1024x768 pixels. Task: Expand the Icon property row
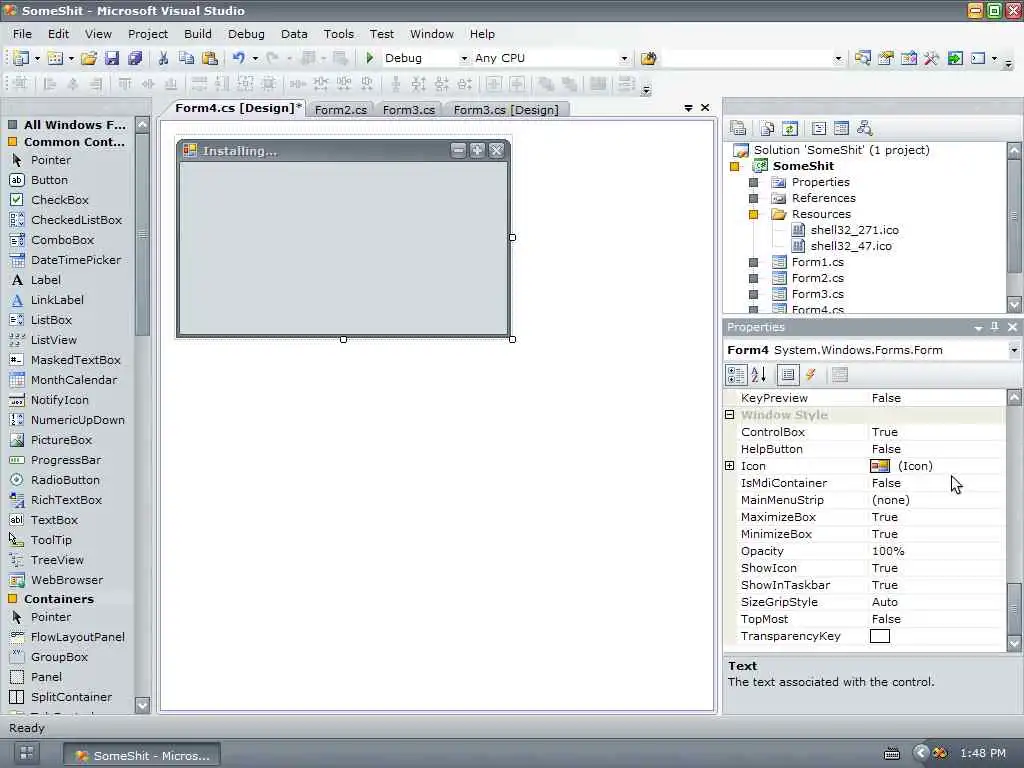[729, 466]
